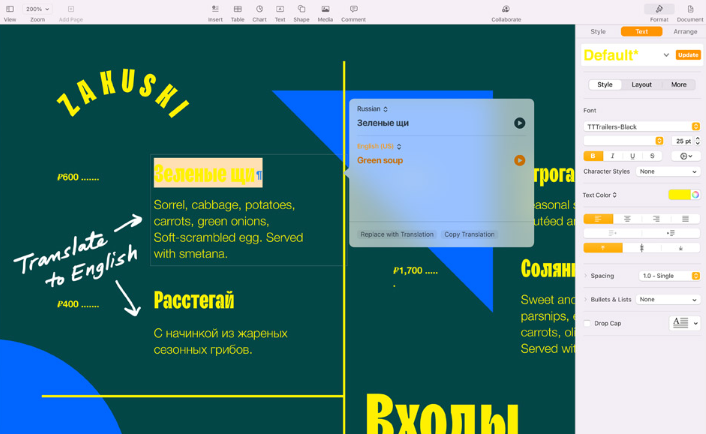Image resolution: width=706 pixels, height=434 pixels.
Task: Add a Text box from the toolbar
Action: (280, 9)
